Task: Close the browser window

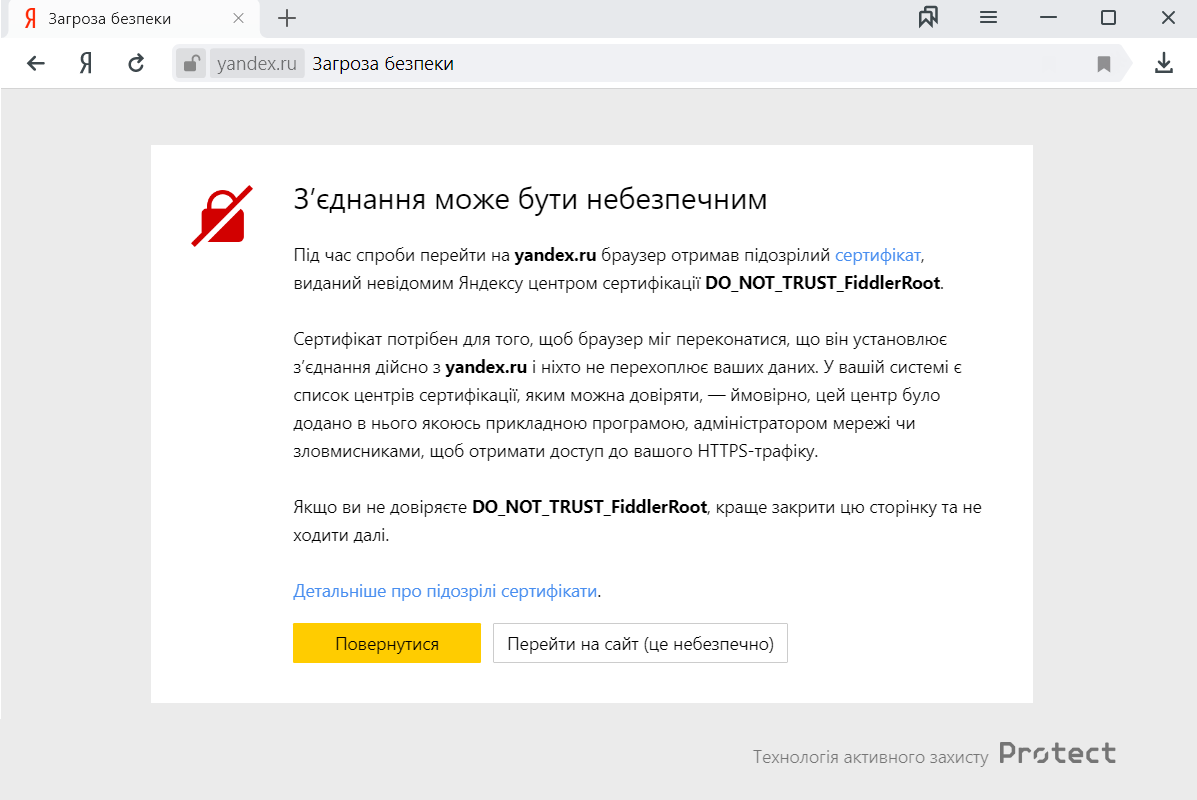Action: (1168, 18)
